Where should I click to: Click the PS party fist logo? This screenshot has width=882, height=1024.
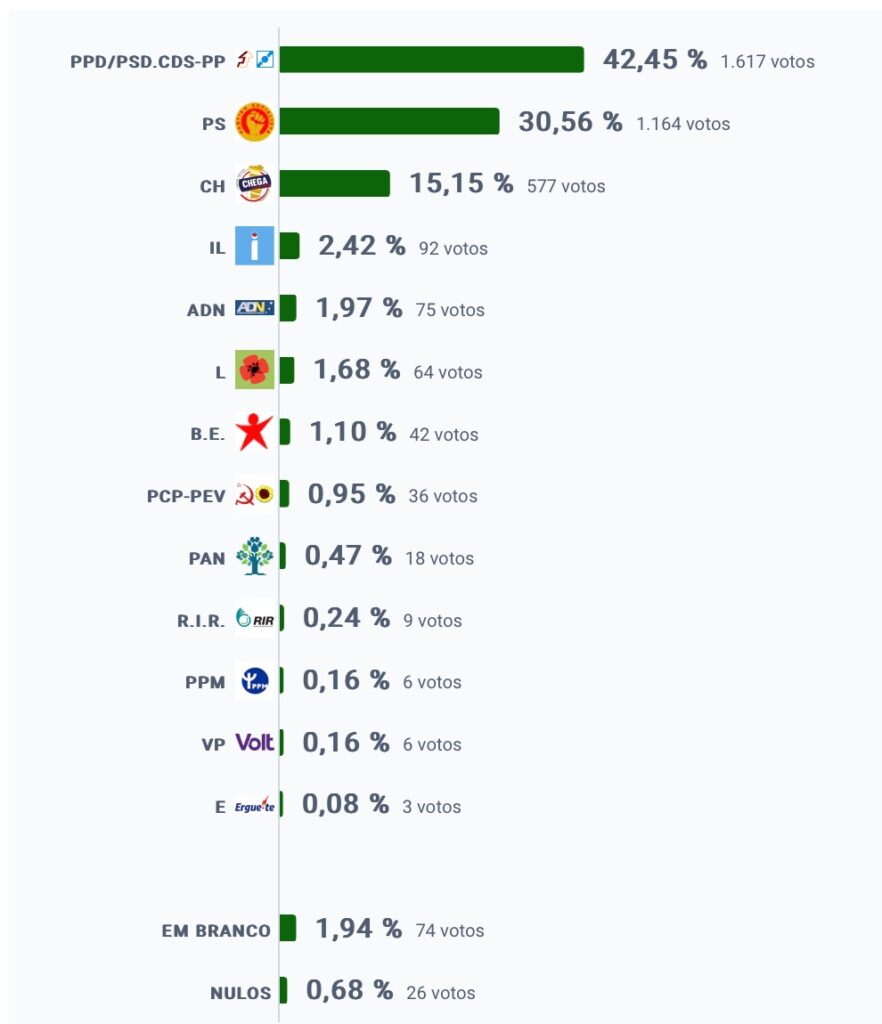pyautogui.click(x=255, y=121)
